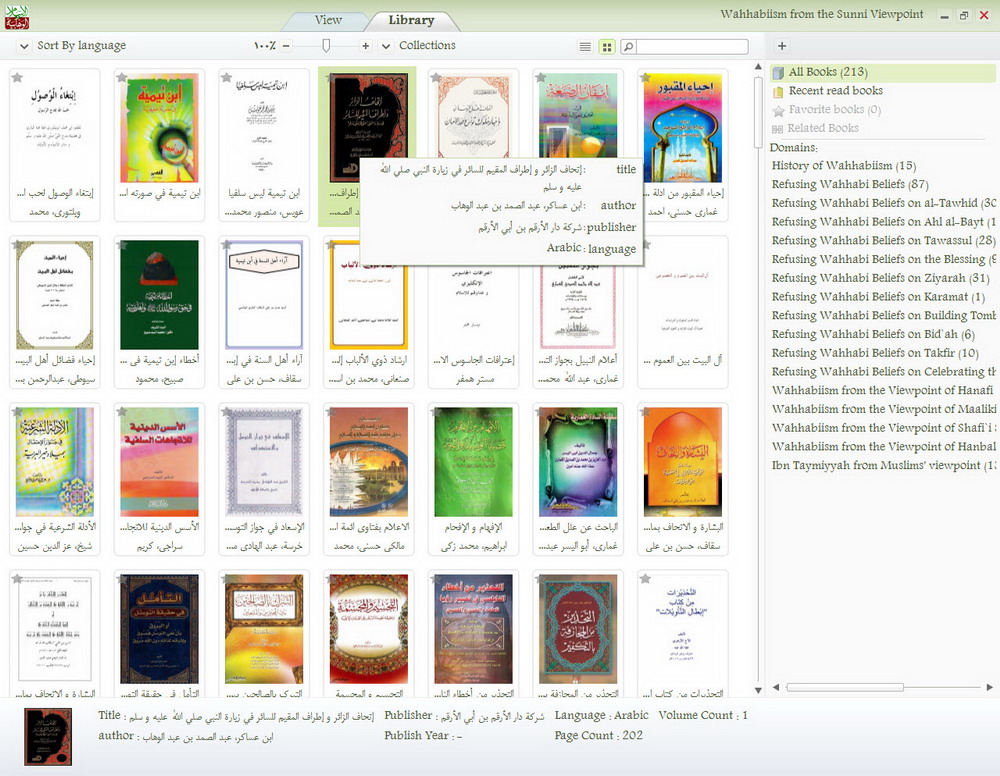Image resolution: width=1000 pixels, height=776 pixels.
Task: Click the application logo icon
Action: [17, 17]
